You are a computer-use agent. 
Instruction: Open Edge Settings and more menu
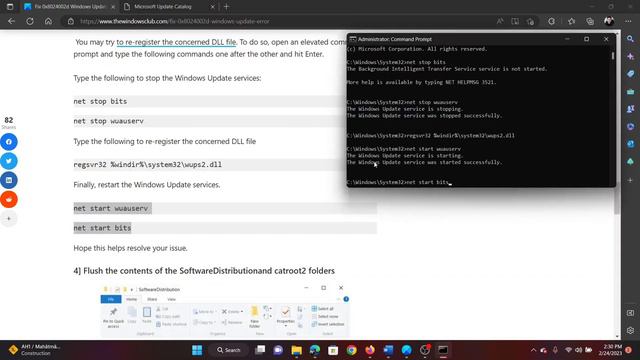(x=628, y=21)
